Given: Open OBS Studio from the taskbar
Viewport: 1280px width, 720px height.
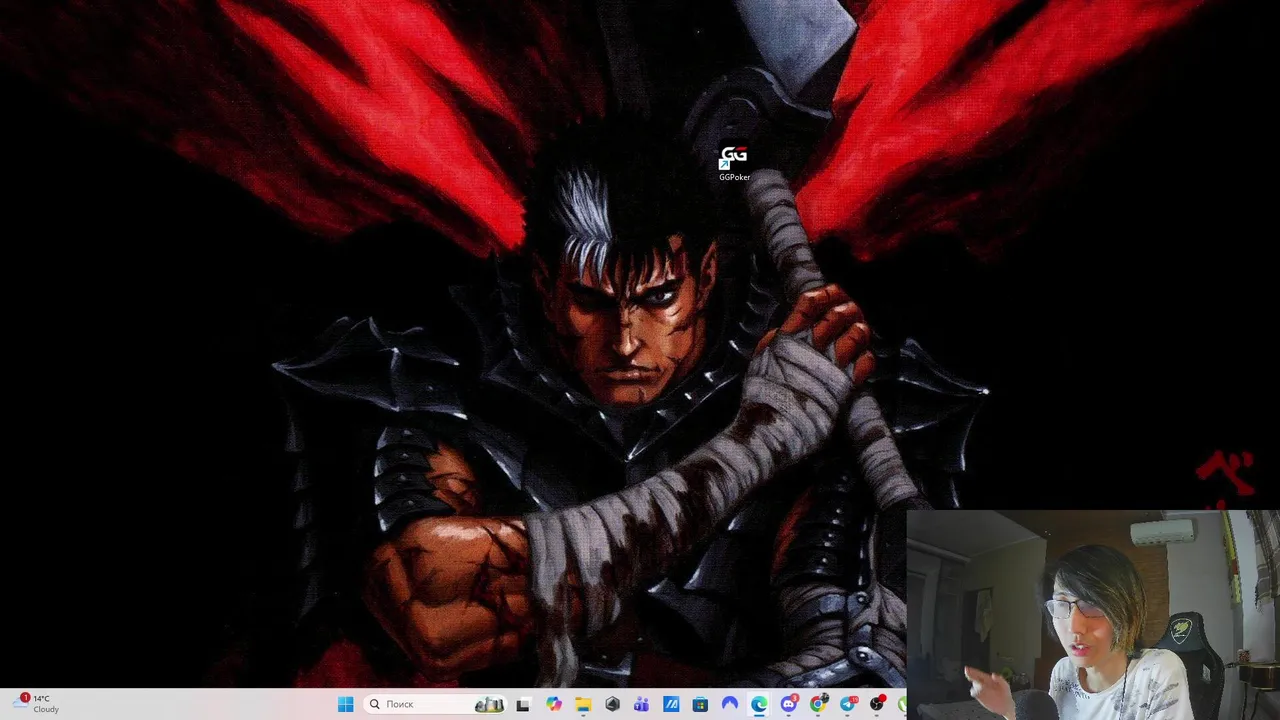Looking at the screenshot, I should [877, 704].
